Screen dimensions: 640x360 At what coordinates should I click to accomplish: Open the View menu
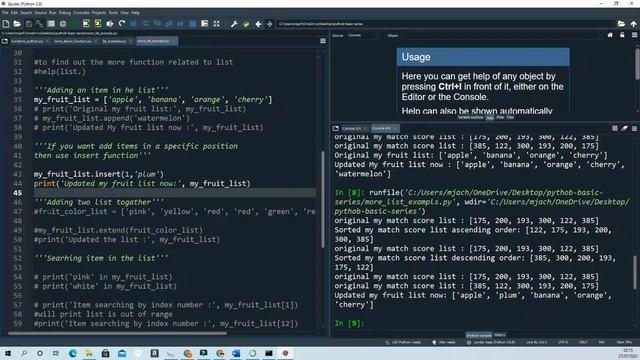pyautogui.click(x=124, y=13)
